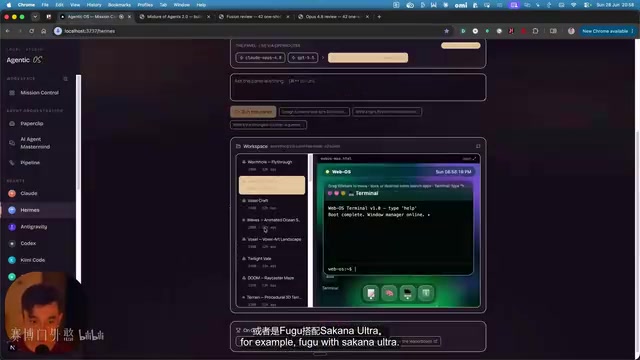The height and width of the screenshot is (360, 640).
Task: Go to Chrome home page
Action: [x=44, y=31]
